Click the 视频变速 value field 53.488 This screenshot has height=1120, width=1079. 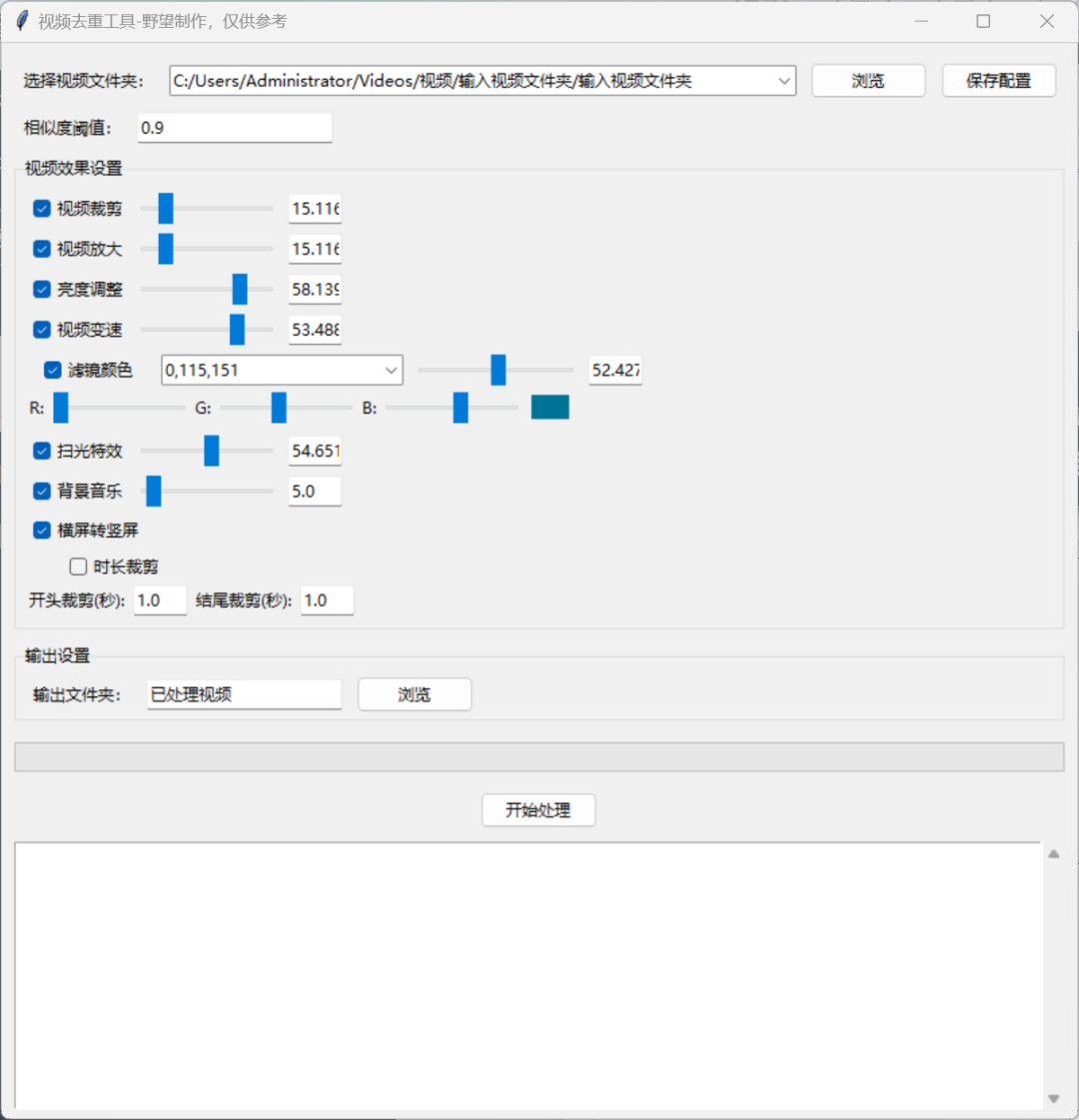click(315, 330)
